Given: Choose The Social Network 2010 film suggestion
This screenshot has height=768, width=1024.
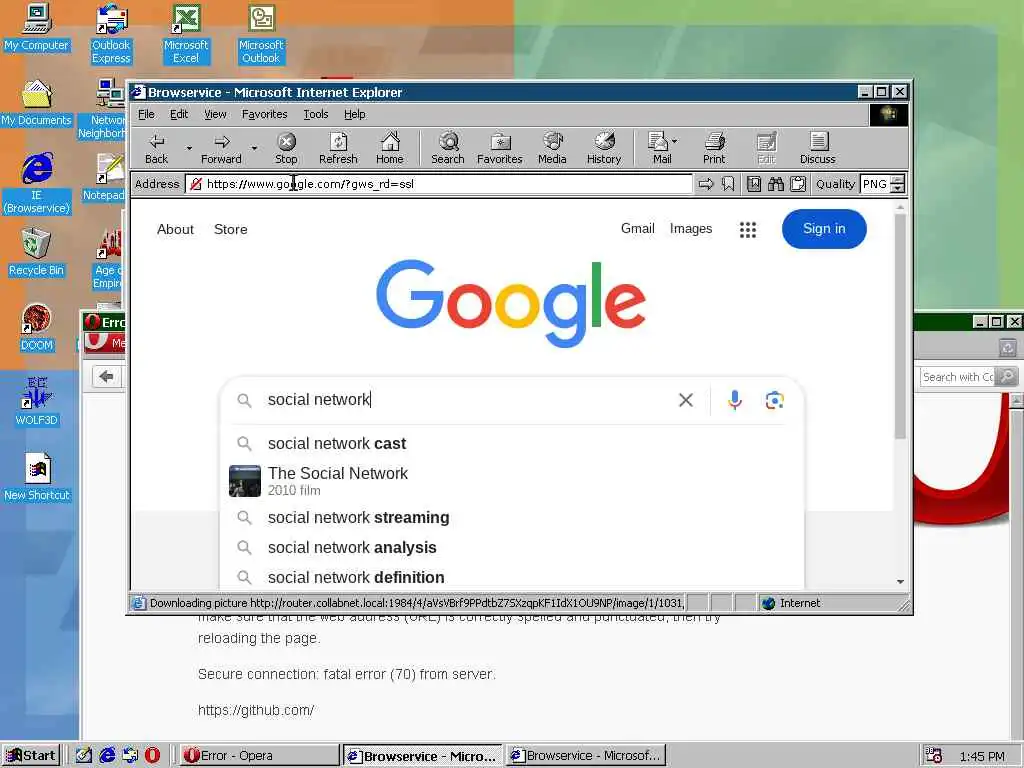Looking at the screenshot, I should click(512, 481).
